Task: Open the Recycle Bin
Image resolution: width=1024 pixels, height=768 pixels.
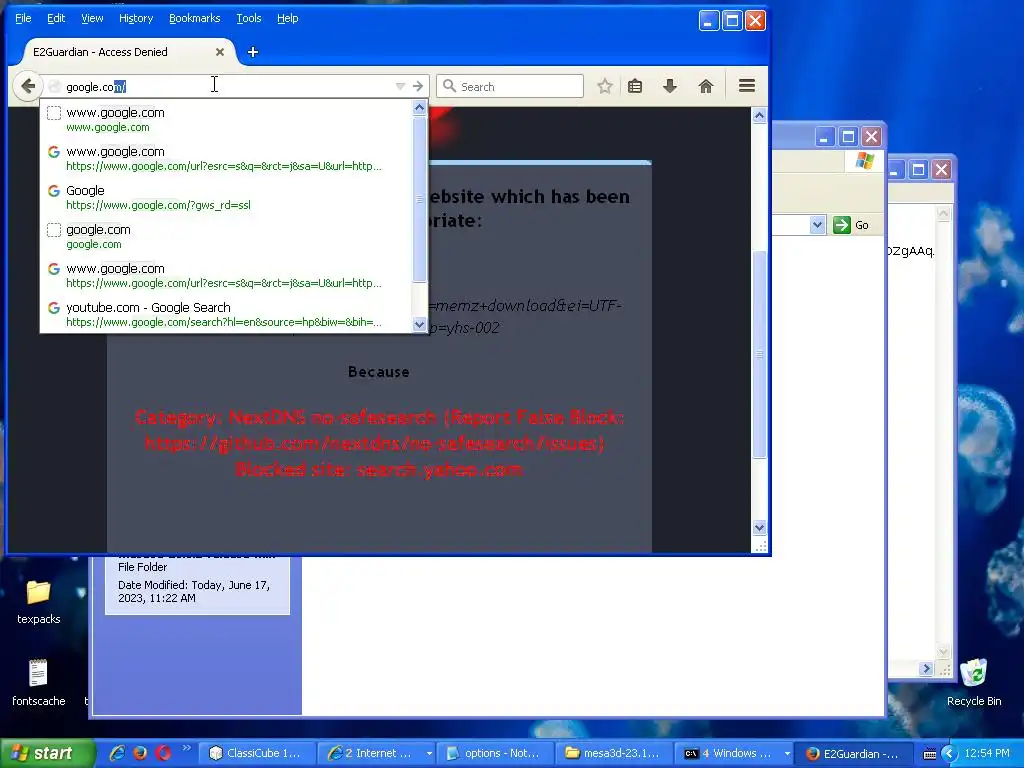Action: [x=974, y=682]
